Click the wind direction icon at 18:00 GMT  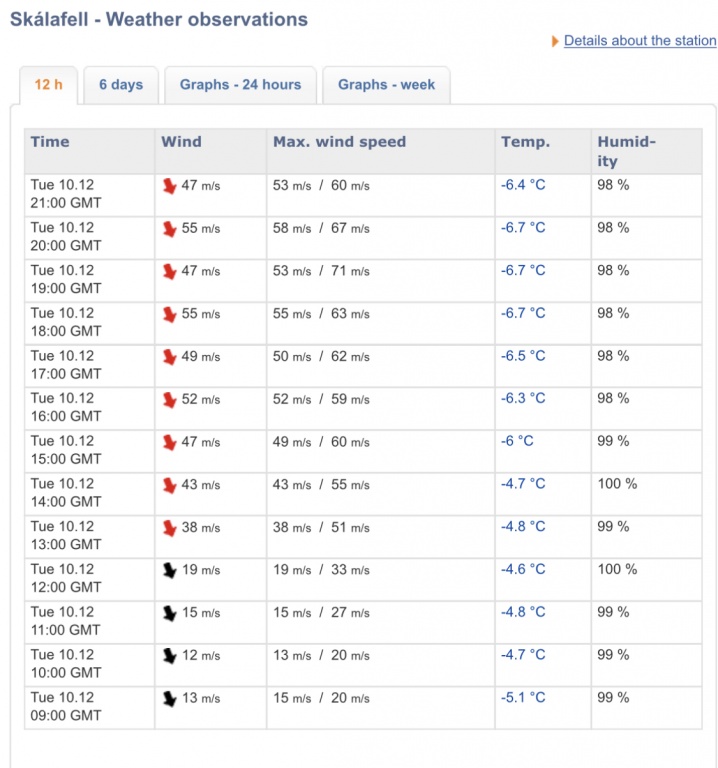tap(169, 314)
